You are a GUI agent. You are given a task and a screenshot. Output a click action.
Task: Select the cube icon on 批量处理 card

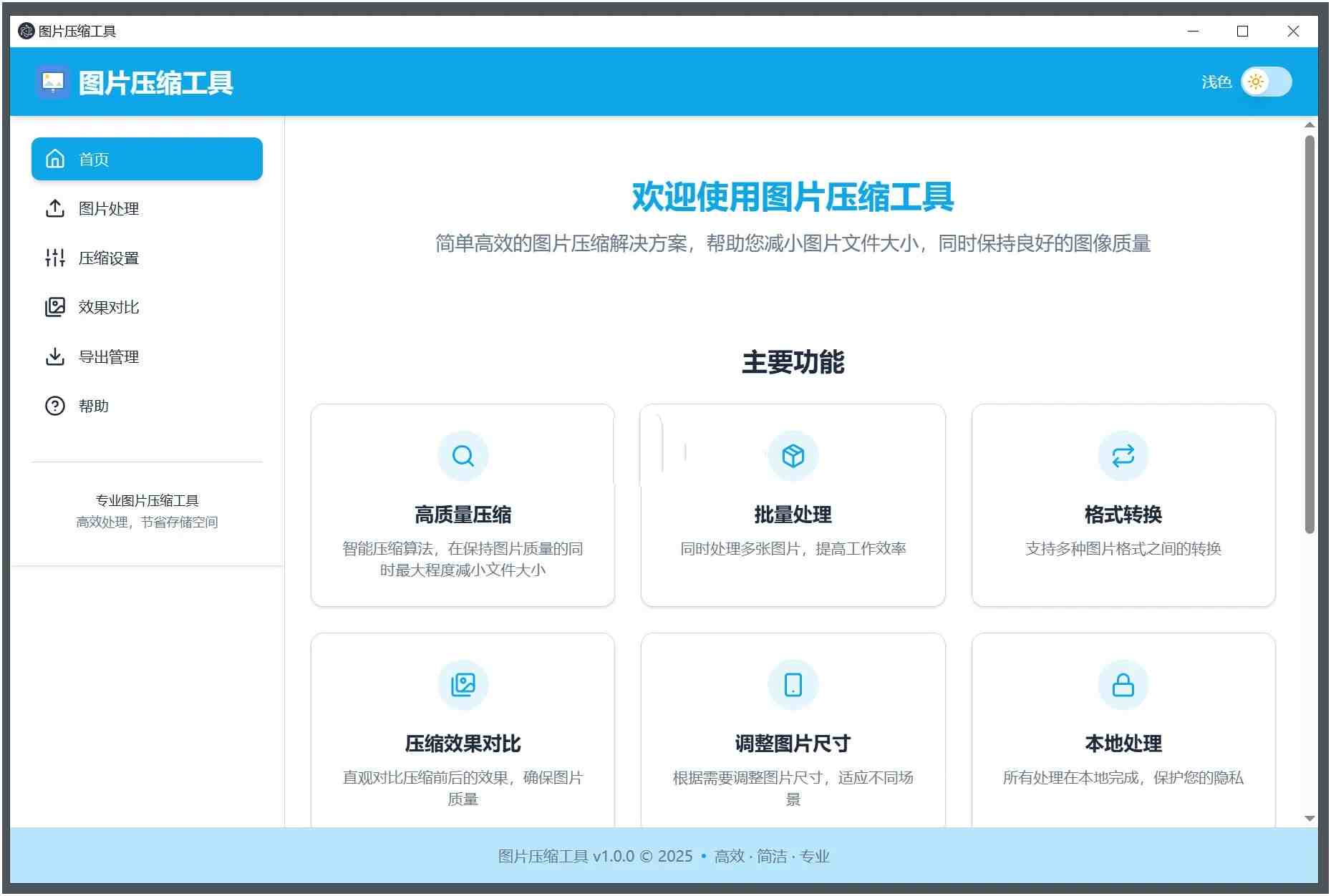pos(793,455)
